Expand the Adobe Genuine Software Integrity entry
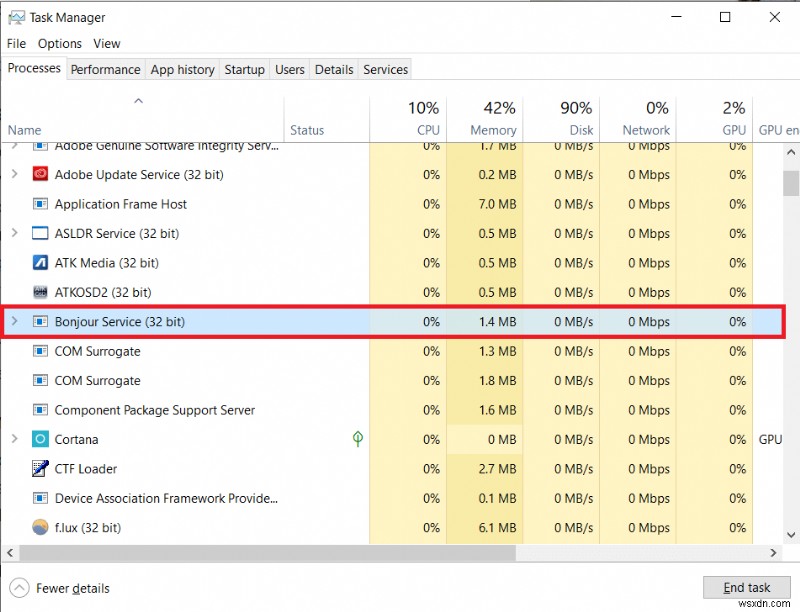This screenshot has width=800, height=612. pyautogui.click(x=16, y=145)
